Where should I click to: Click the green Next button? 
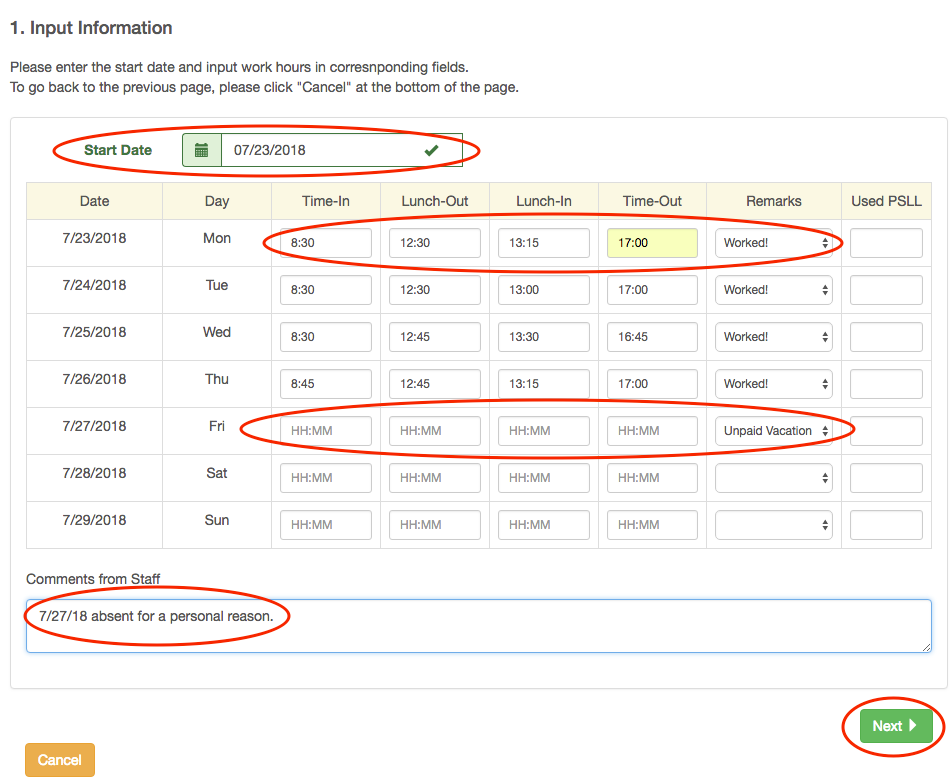[887, 726]
